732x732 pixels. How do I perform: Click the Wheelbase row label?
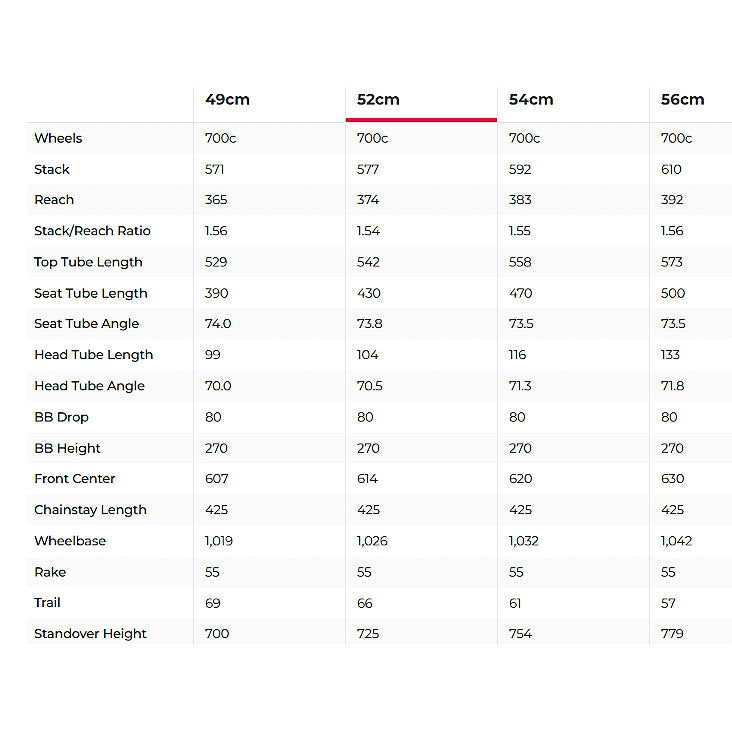pyautogui.click(x=70, y=541)
